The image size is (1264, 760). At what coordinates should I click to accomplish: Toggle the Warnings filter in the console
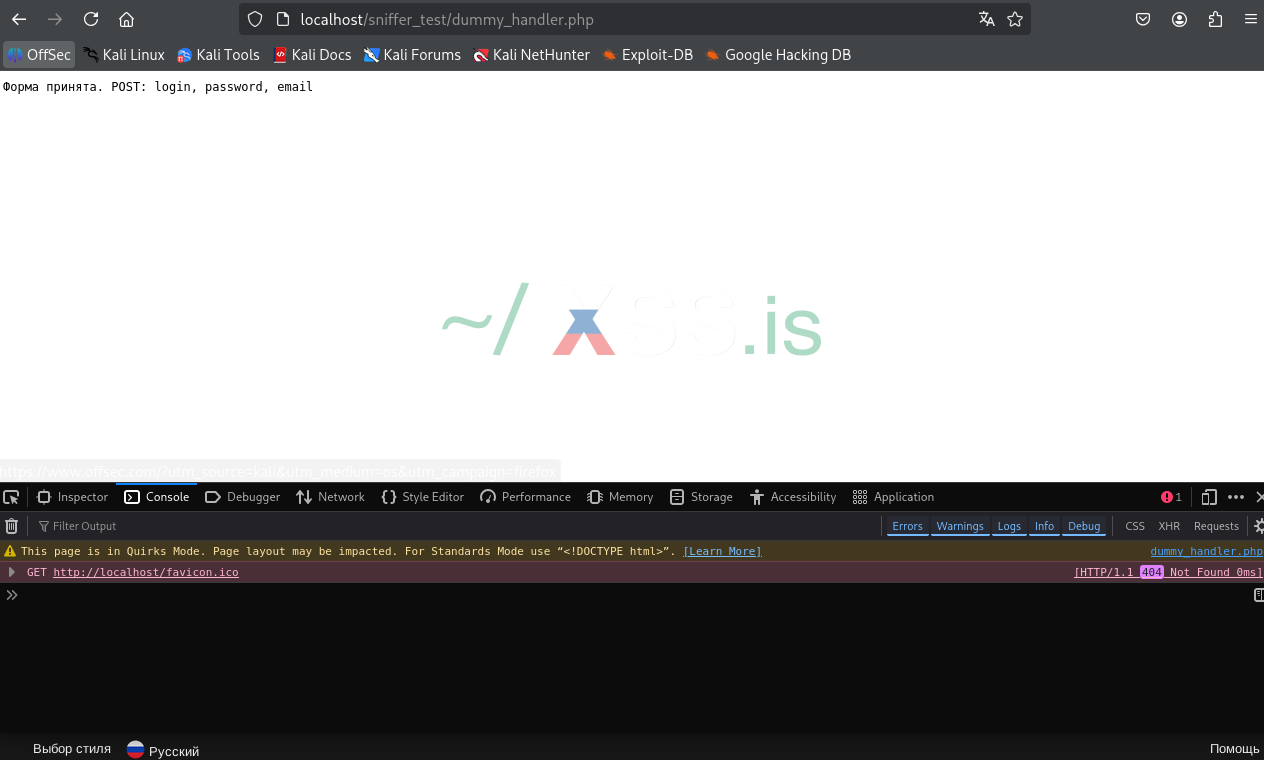pos(959,526)
